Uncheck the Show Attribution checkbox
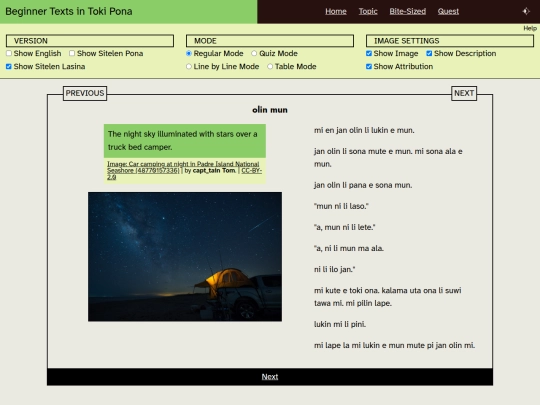 click(369, 66)
